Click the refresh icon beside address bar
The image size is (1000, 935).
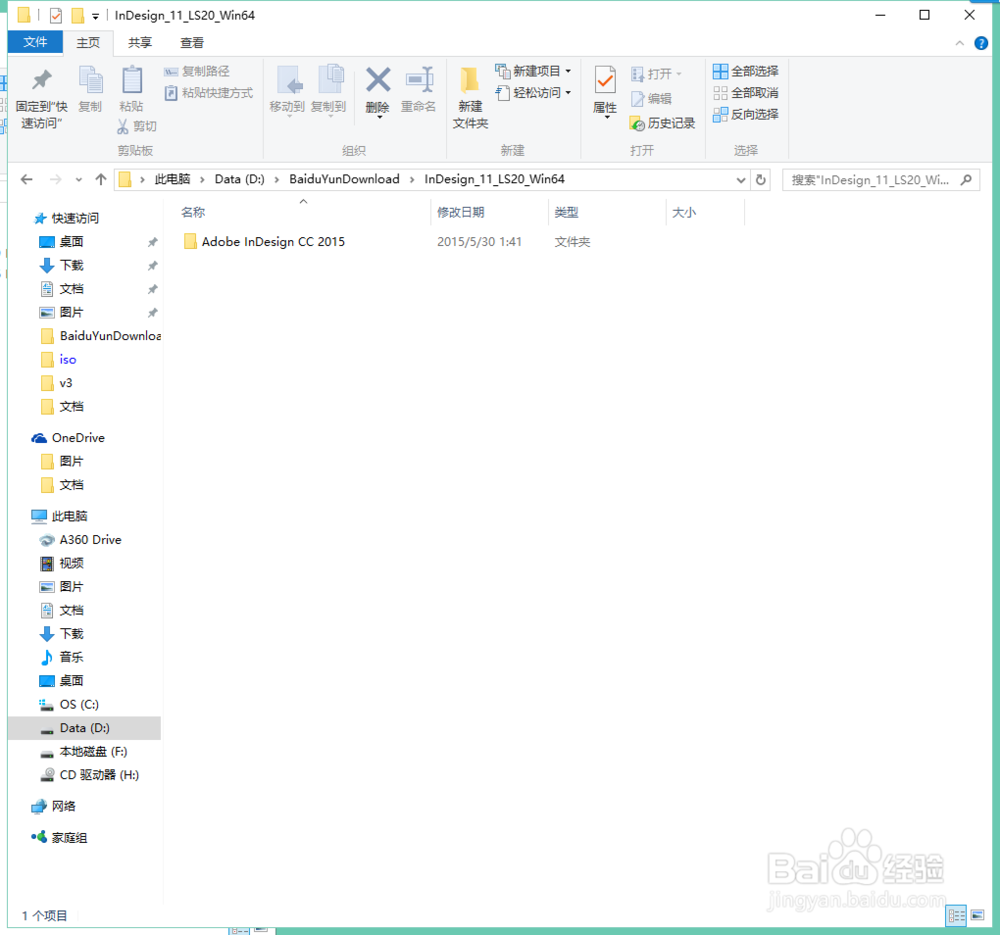pos(760,179)
